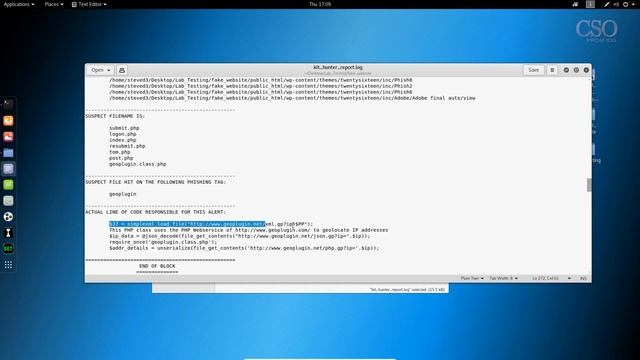Open the Plain Text language dropdown
The image size is (640, 360).
[x=472, y=278]
